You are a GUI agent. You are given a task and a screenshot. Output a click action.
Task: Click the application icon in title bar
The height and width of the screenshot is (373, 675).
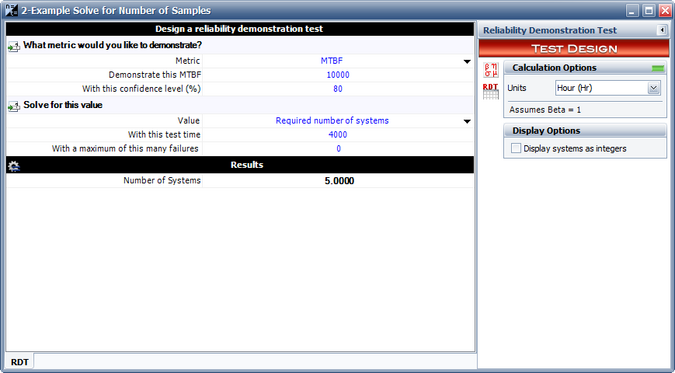[11, 10]
